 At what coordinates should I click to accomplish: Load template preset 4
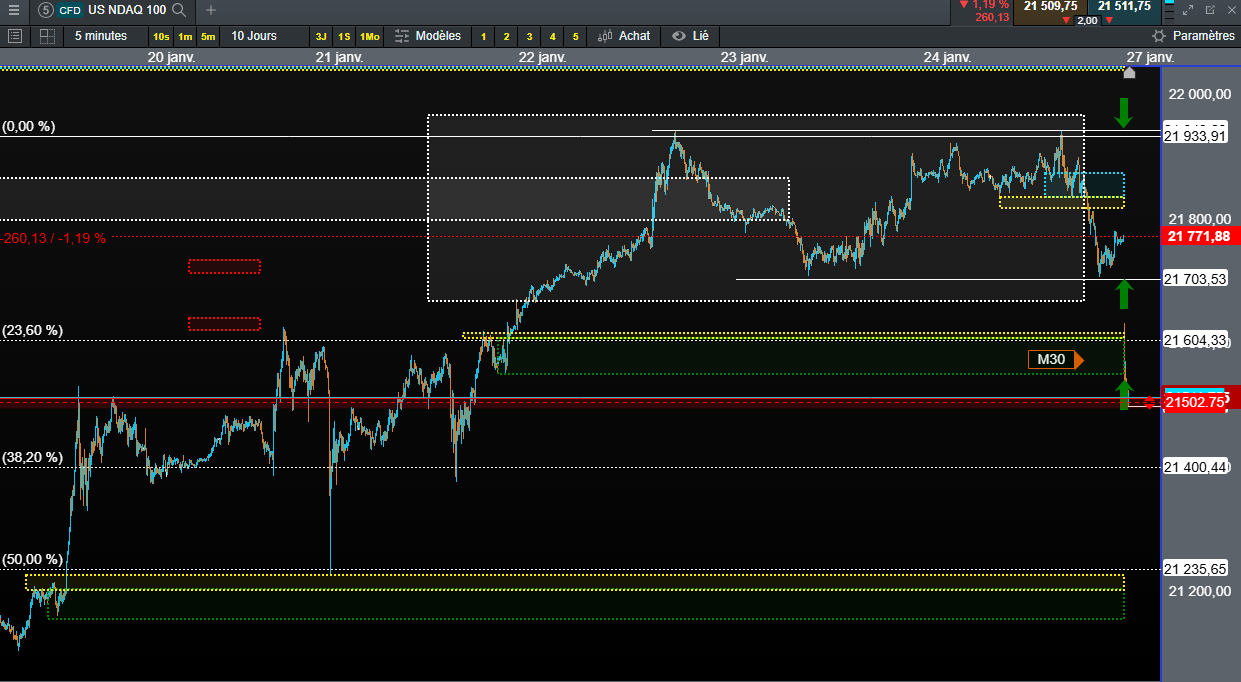pos(553,37)
